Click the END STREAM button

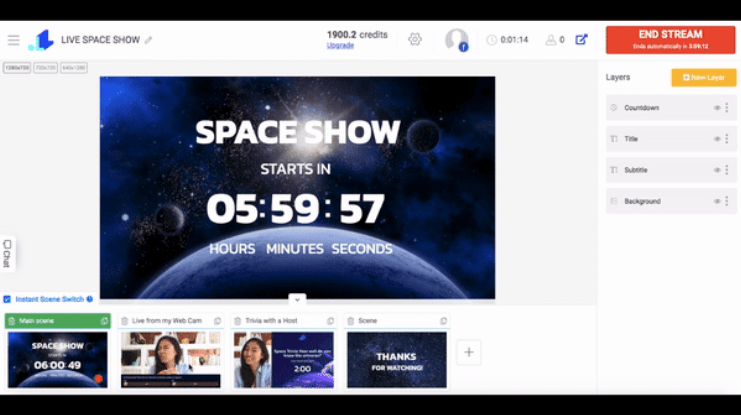click(x=671, y=40)
